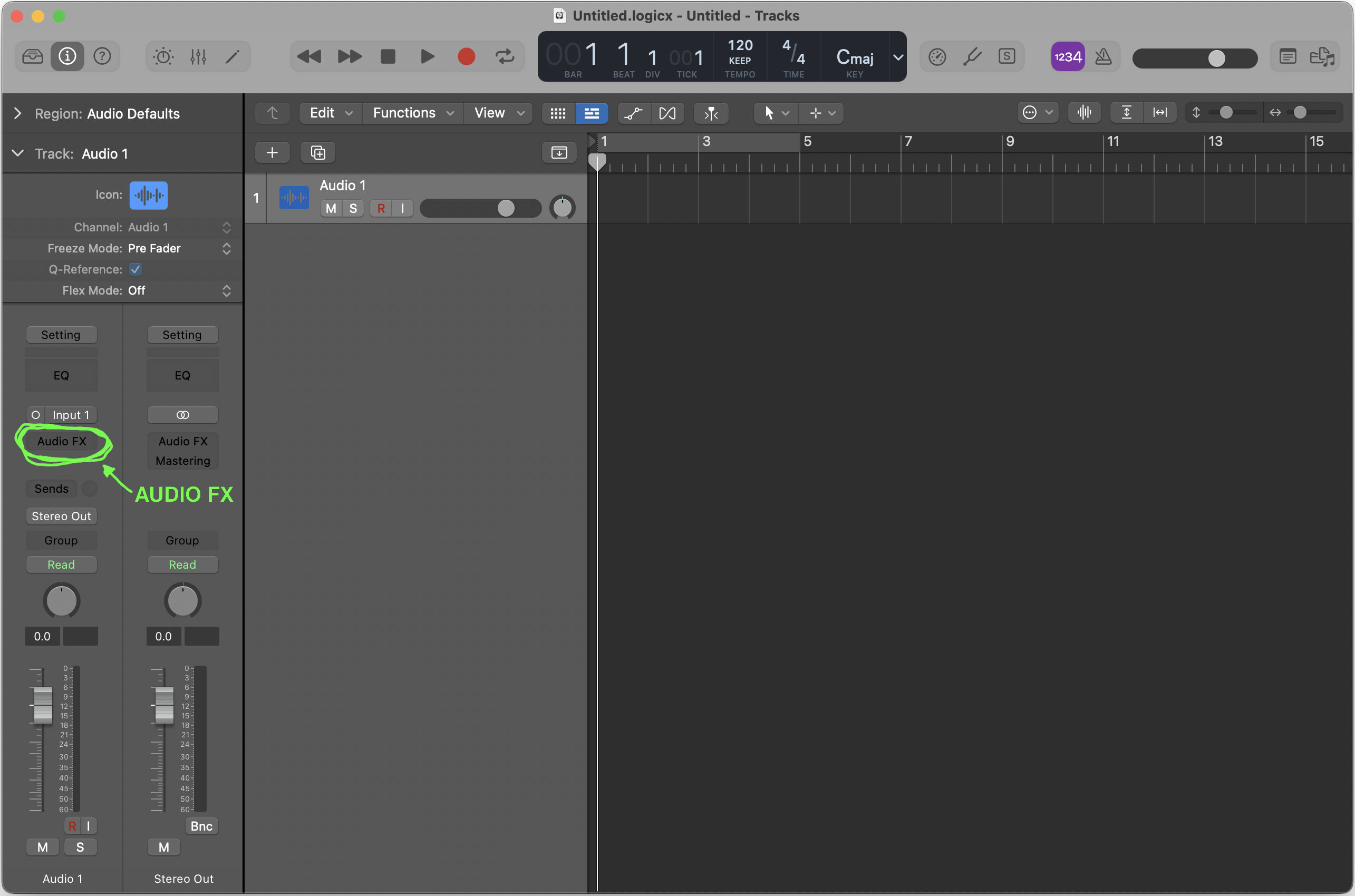Toggle the purple Count-in 1234 button
Image resolution: width=1355 pixels, height=896 pixels.
click(1068, 56)
